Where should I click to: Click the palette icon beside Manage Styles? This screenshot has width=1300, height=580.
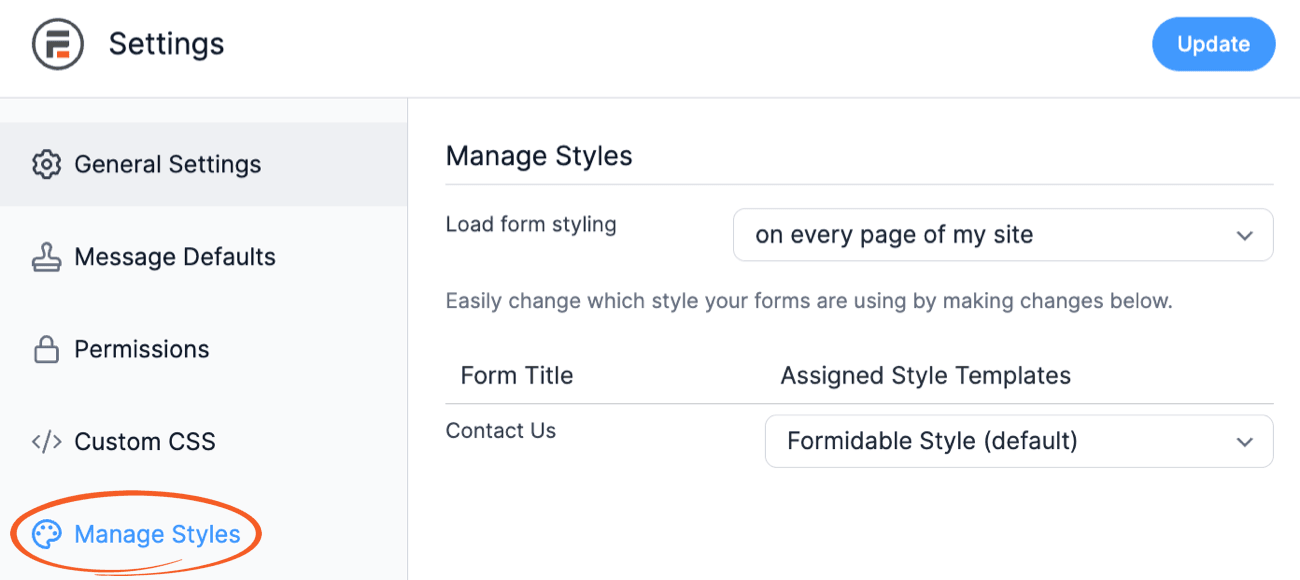(46, 534)
